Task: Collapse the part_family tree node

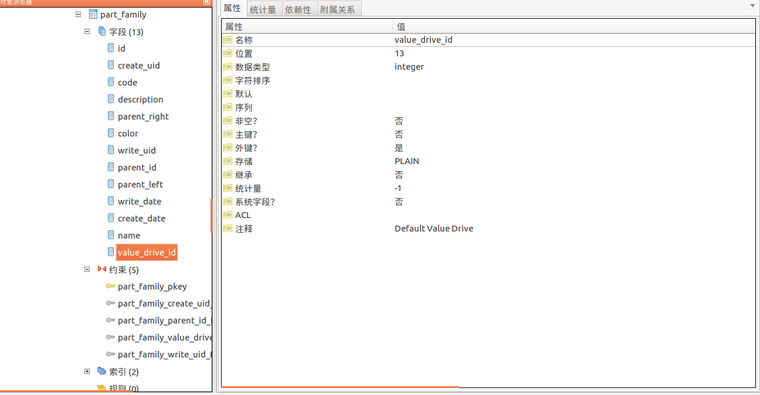Action: pos(78,15)
